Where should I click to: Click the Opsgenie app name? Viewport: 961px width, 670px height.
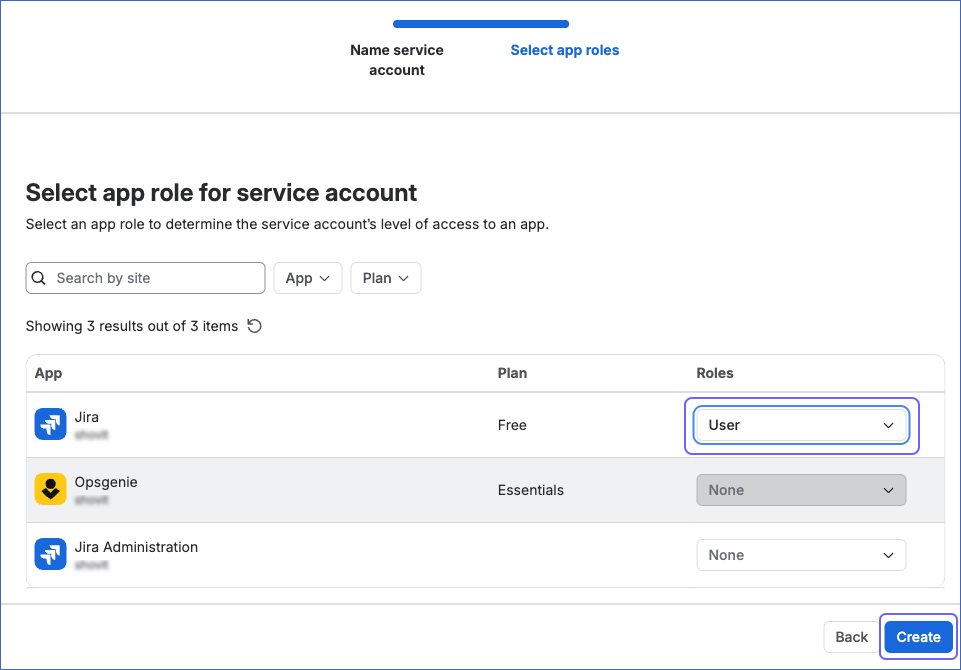pyautogui.click(x=106, y=482)
